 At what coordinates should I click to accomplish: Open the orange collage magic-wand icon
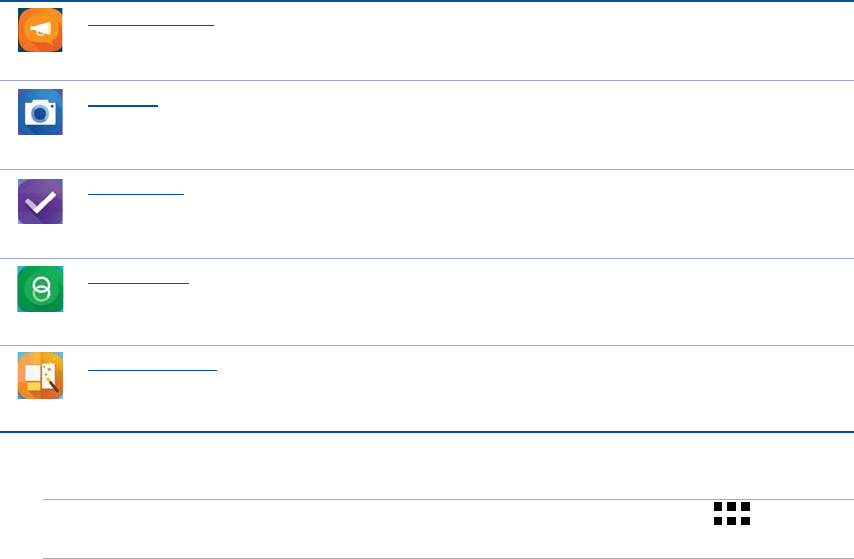point(40,375)
